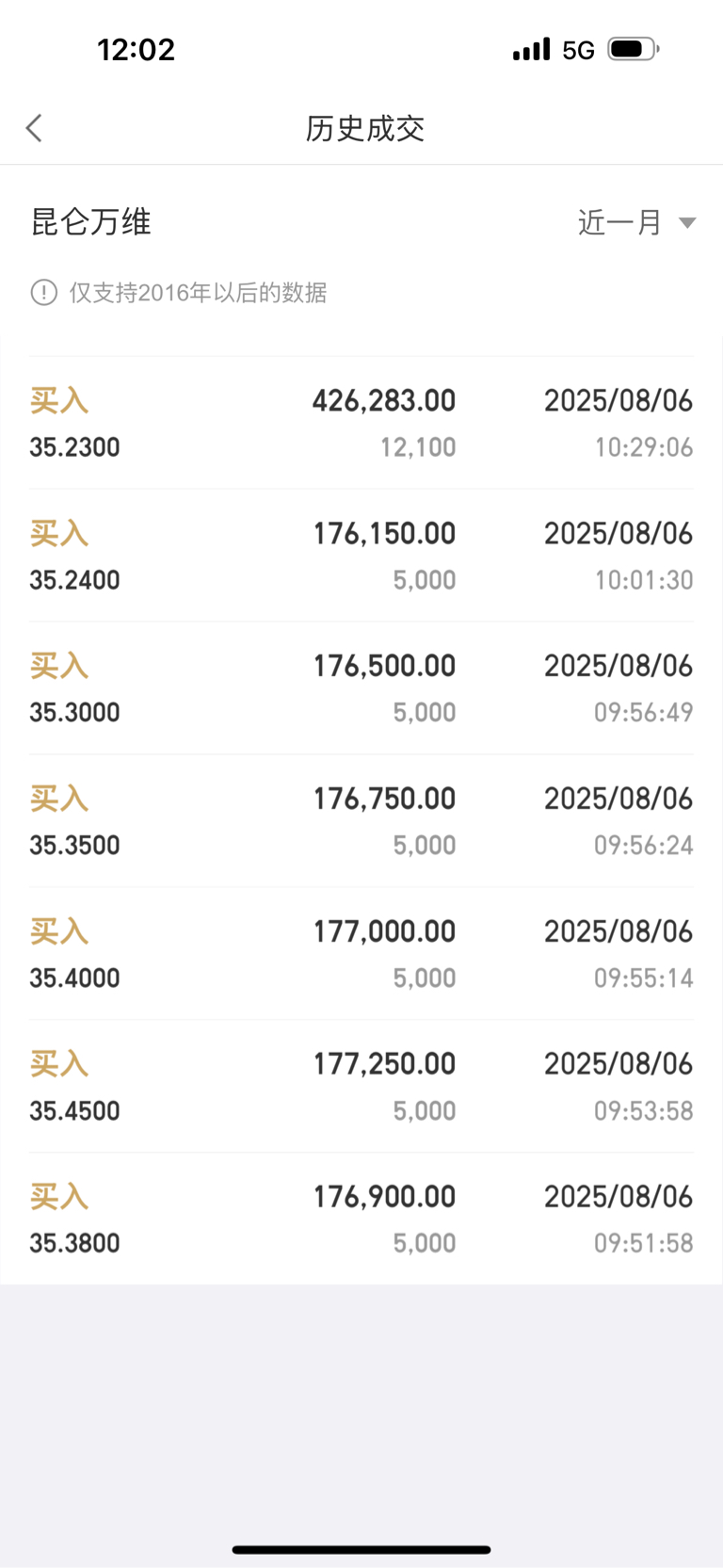Open trade record at 09:56:24
Viewport: 723px width, 1568px height.
tap(361, 821)
